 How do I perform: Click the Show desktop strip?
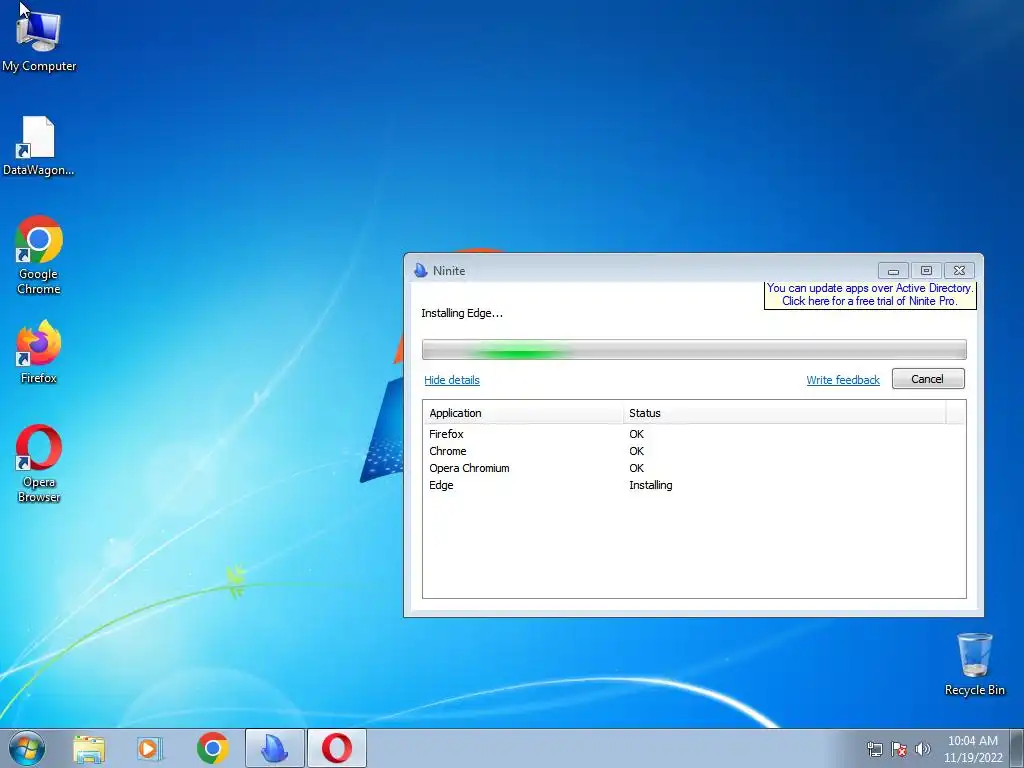click(x=1017, y=748)
